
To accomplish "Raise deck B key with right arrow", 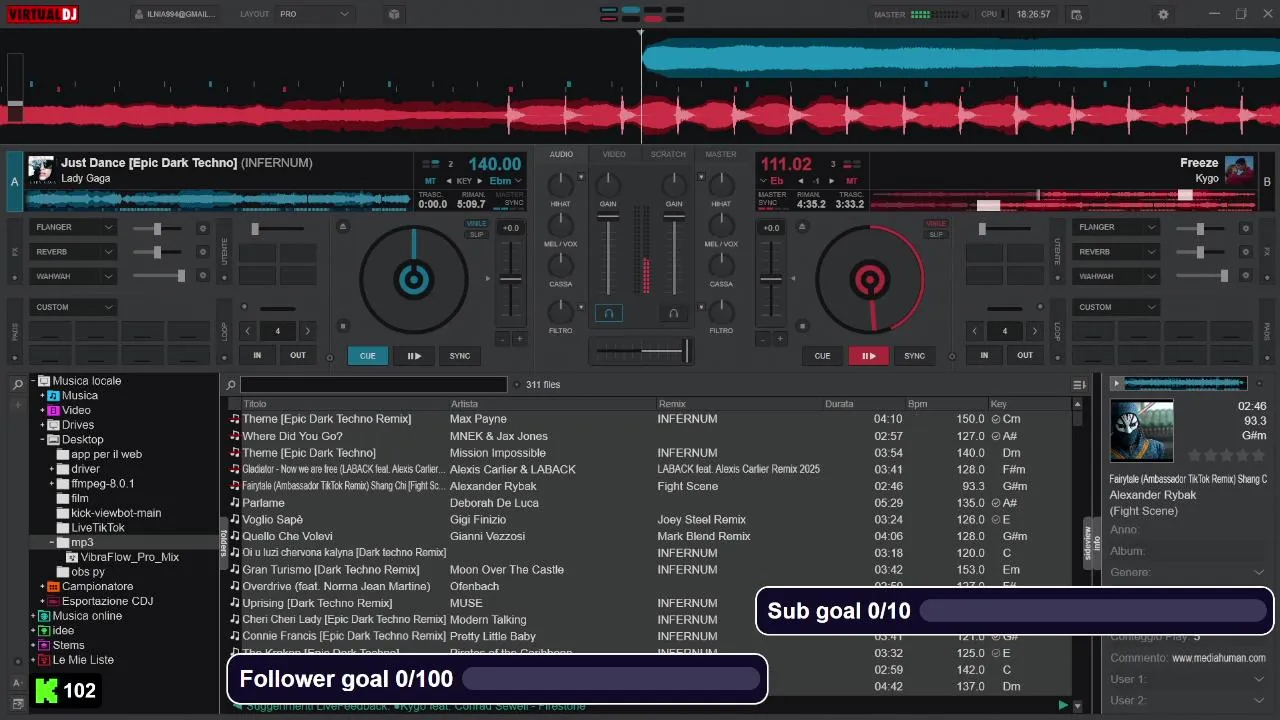I will (x=831, y=181).
